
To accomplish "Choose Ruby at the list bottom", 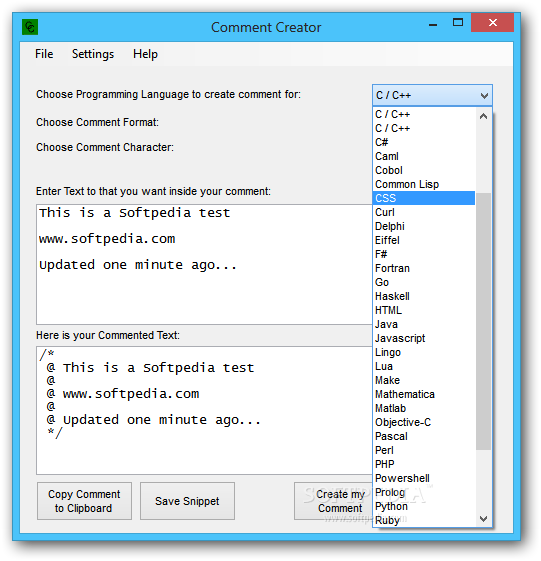I will click(424, 520).
